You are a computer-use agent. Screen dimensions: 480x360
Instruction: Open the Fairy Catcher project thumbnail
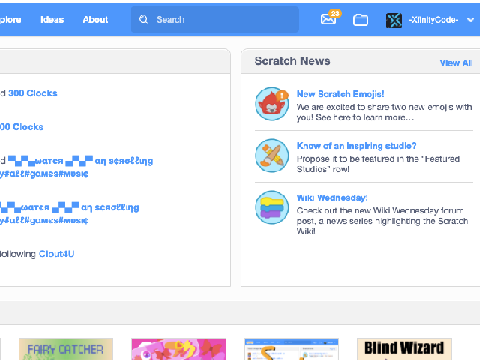[x=66, y=349]
